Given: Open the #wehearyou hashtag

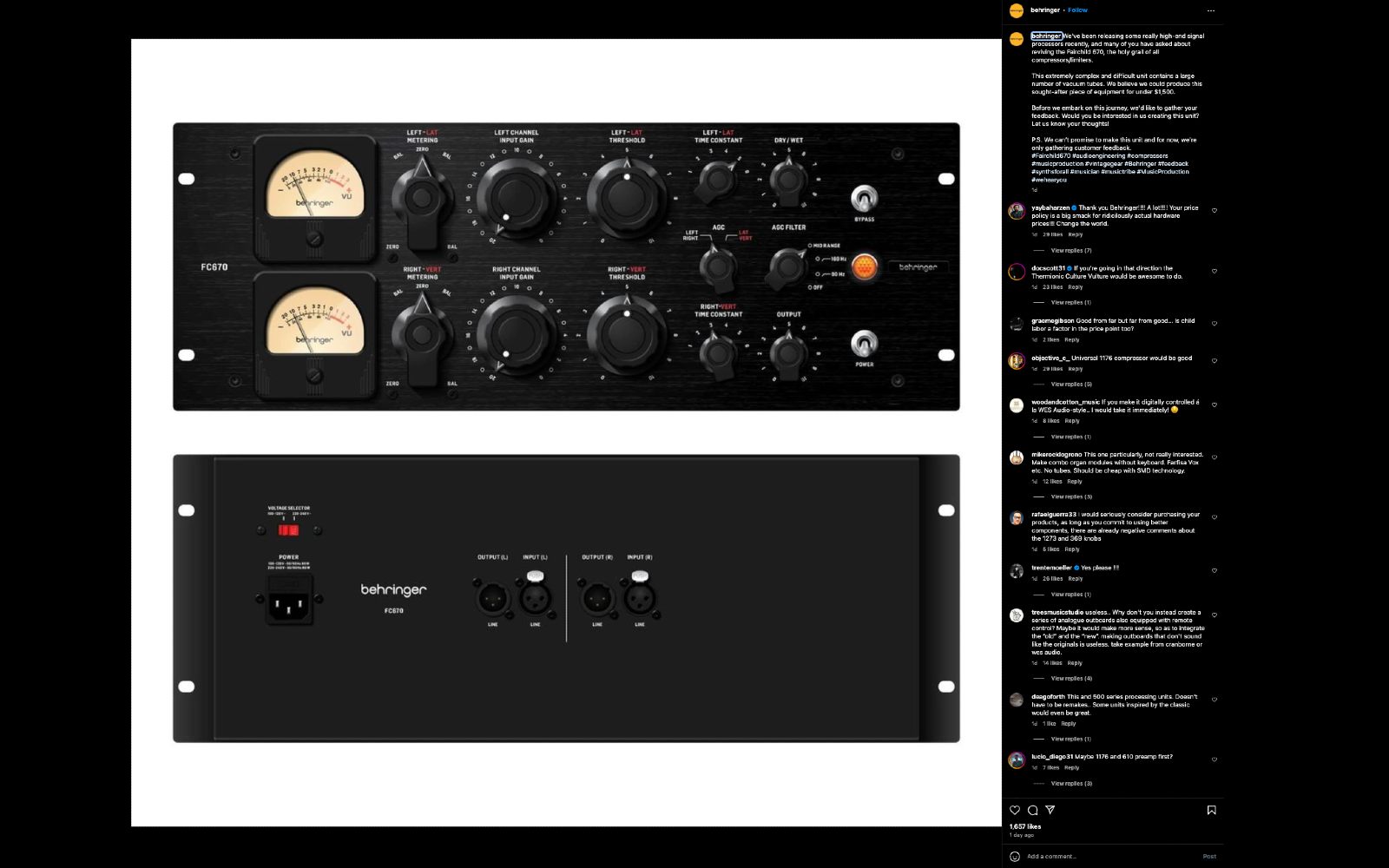Looking at the screenshot, I should (1049, 180).
